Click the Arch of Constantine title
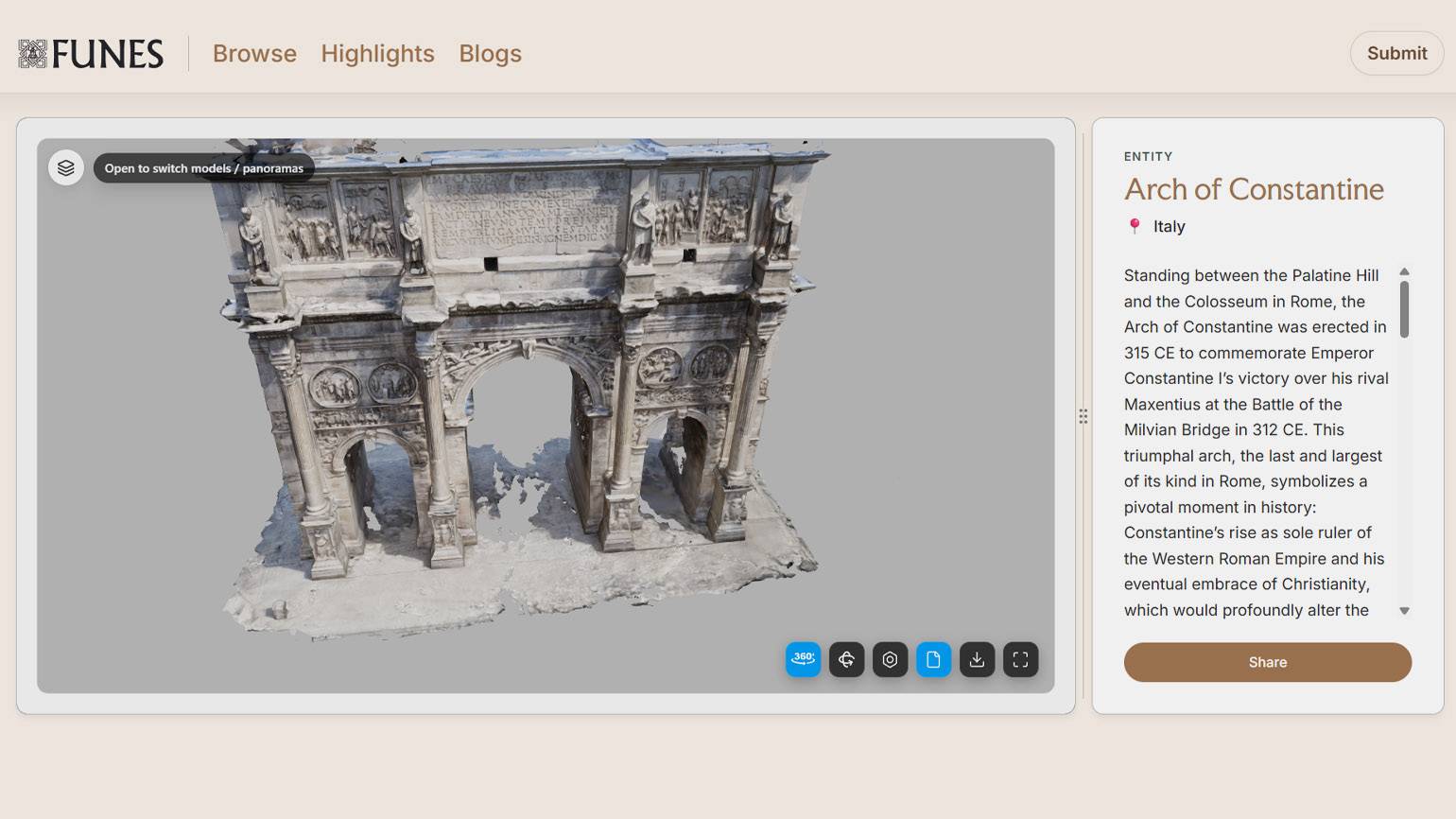Screen dimensions: 1456x819 (1253, 189)
